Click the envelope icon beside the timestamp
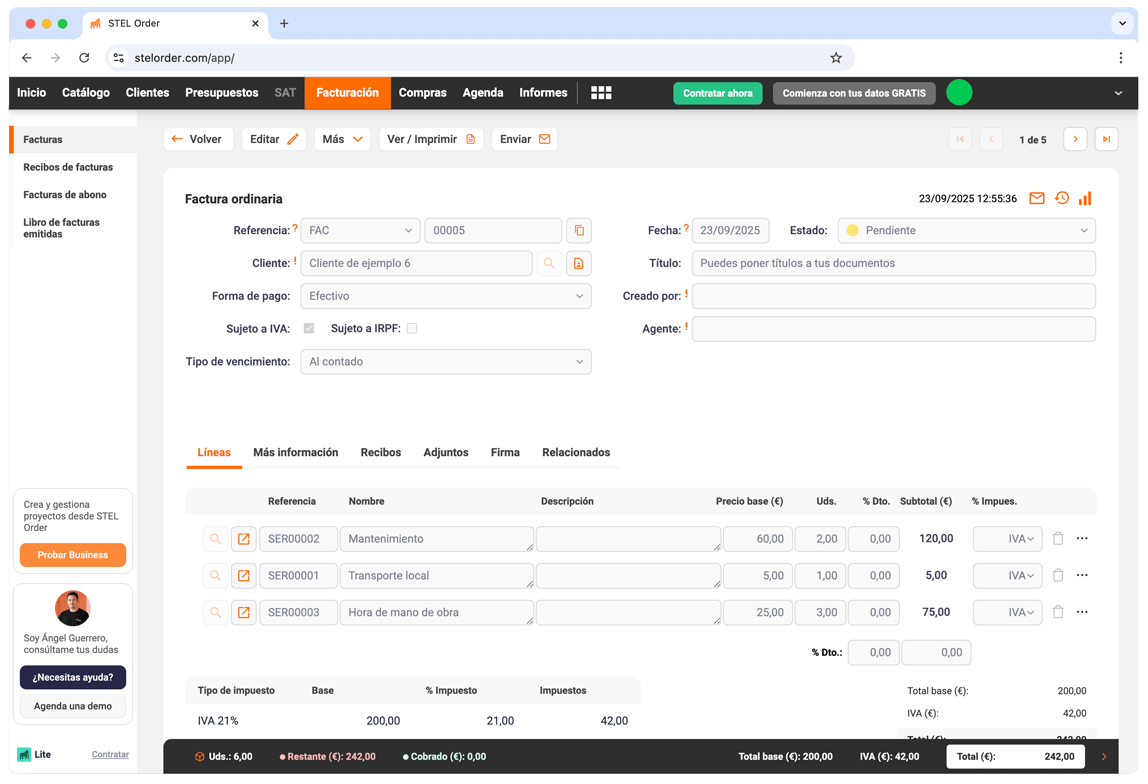1148x784 pixels. tap(1037, 198)
